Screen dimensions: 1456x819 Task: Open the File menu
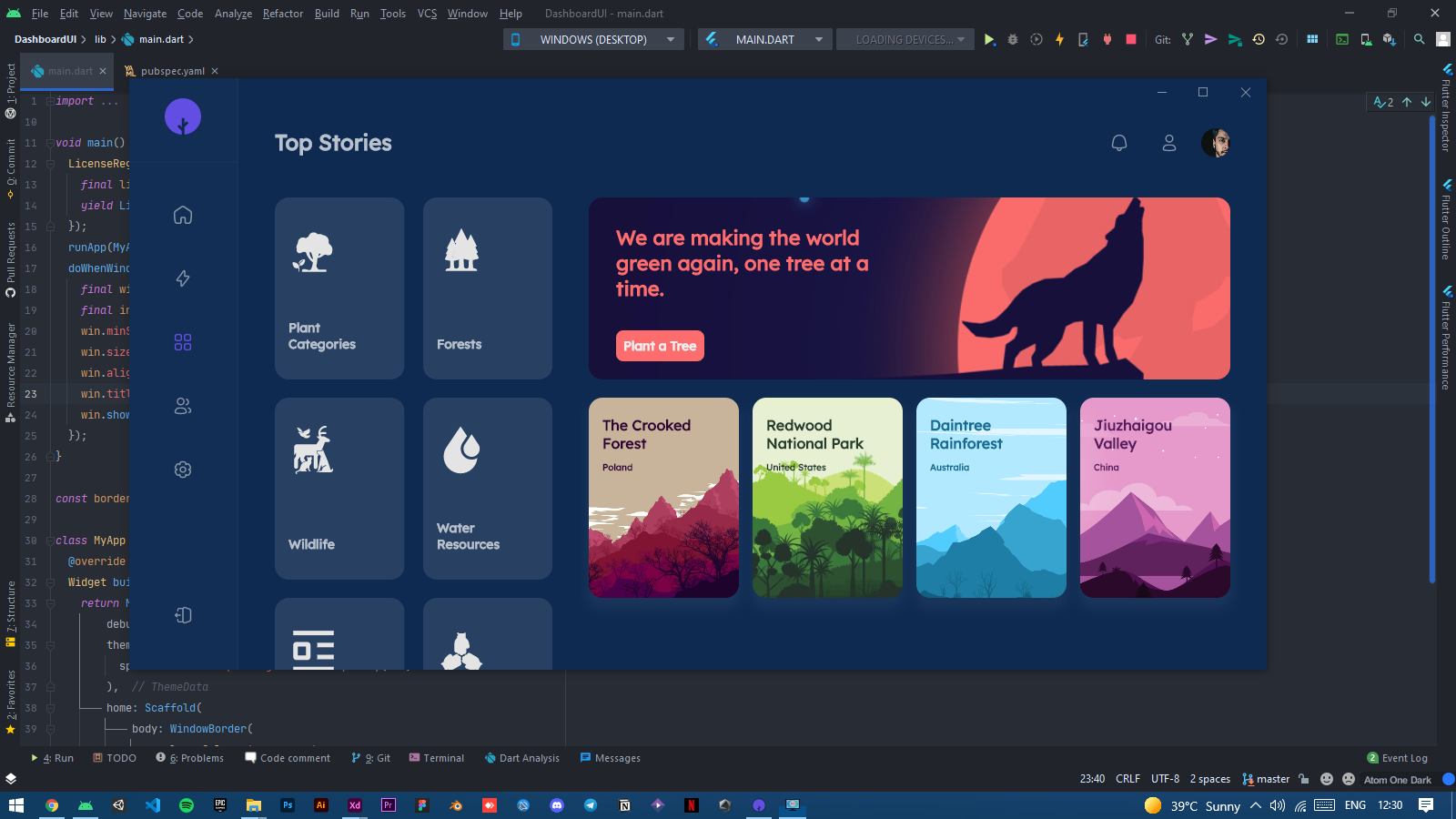(40, 13)
